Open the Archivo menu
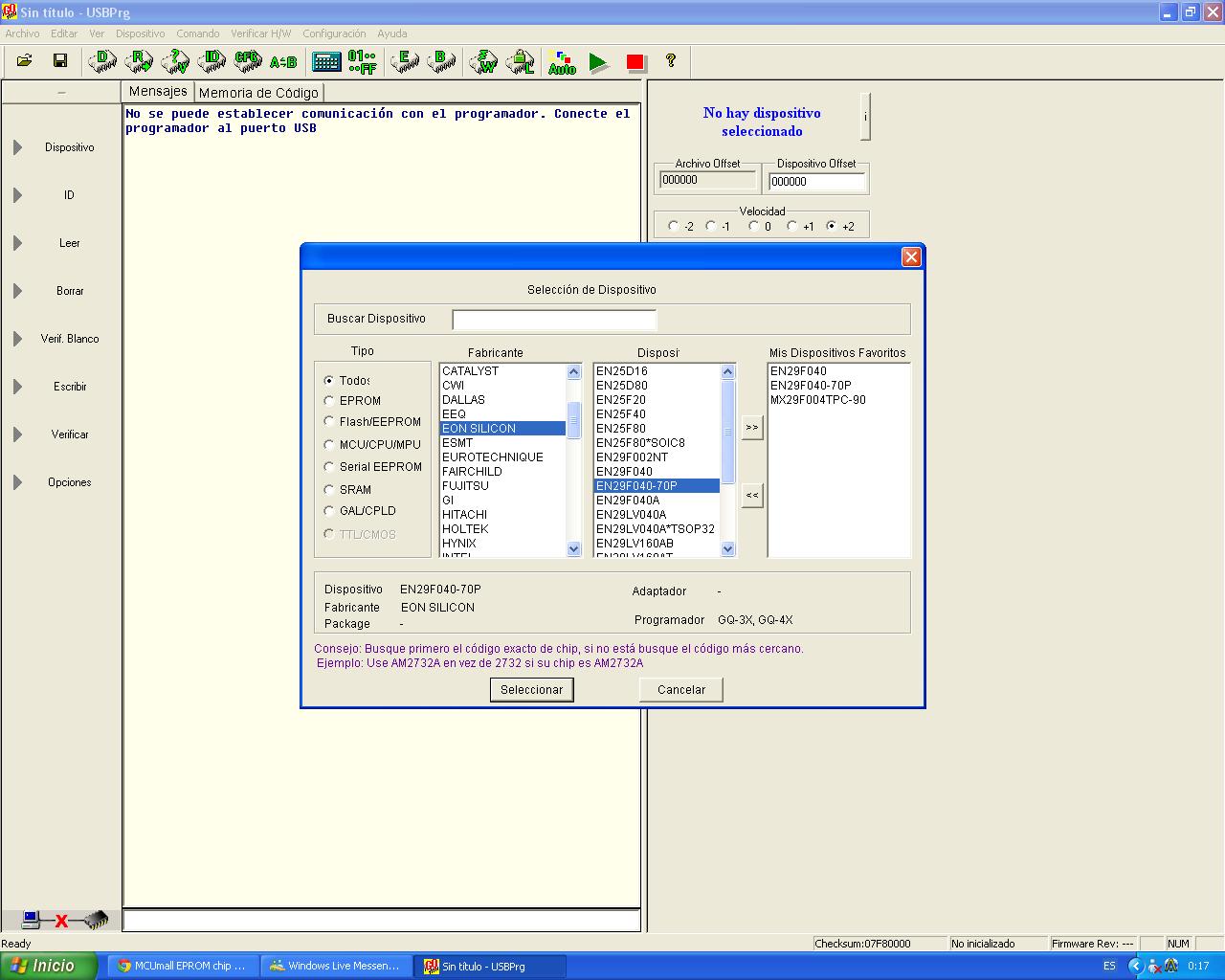Screen dimensions: 1225x980 (23, 33)
